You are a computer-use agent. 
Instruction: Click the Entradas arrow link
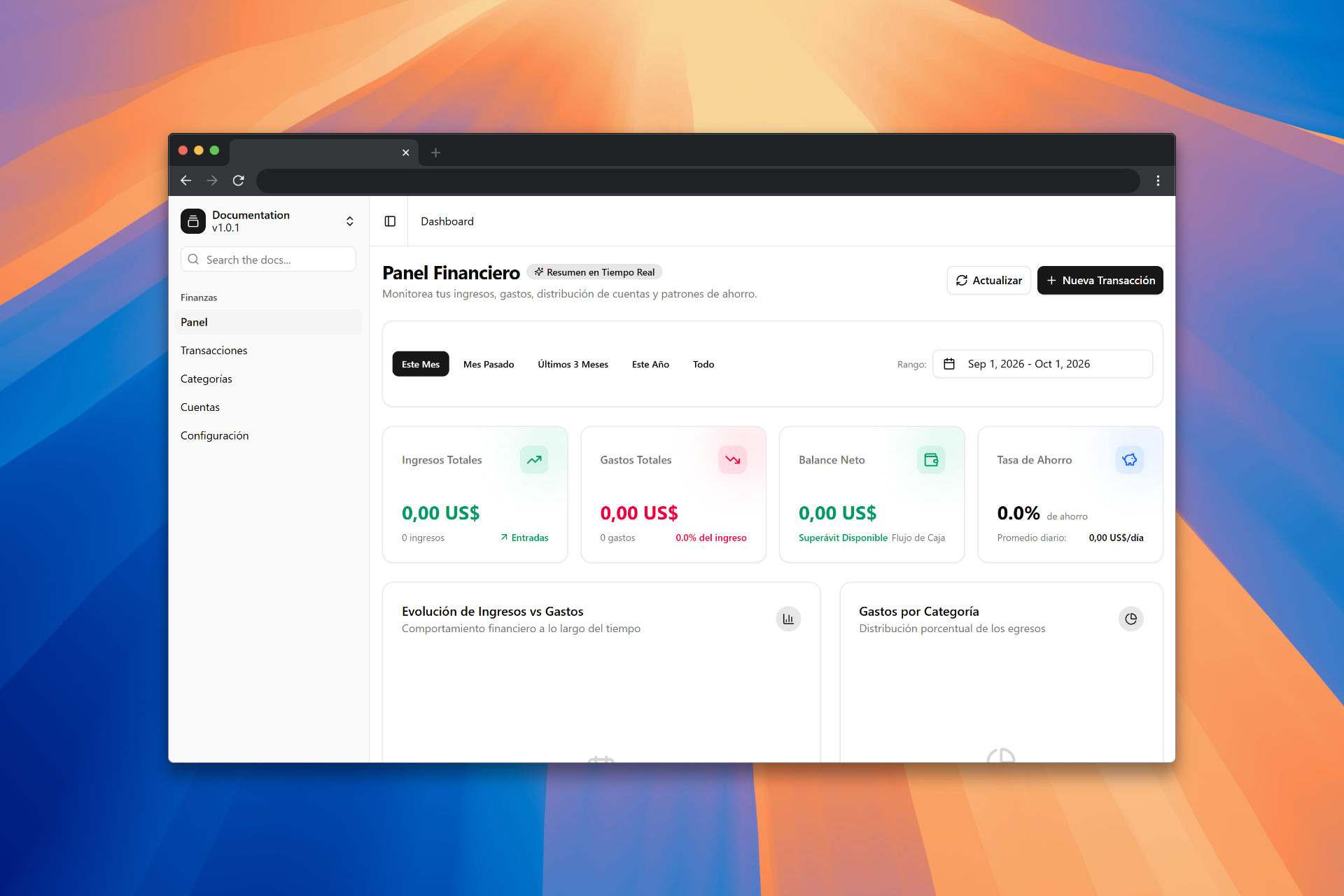(524, 538)
